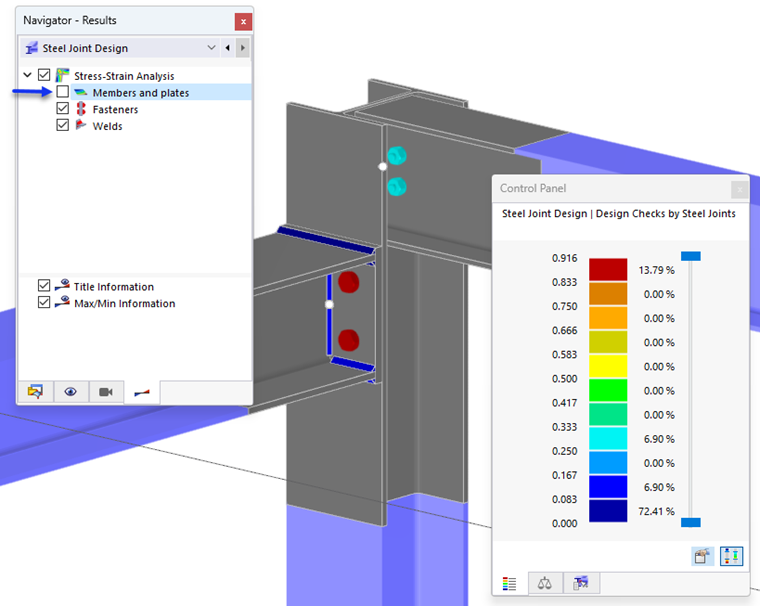
Task: Click the dark navy legend swatch
Action: click(x=608, y=510)
